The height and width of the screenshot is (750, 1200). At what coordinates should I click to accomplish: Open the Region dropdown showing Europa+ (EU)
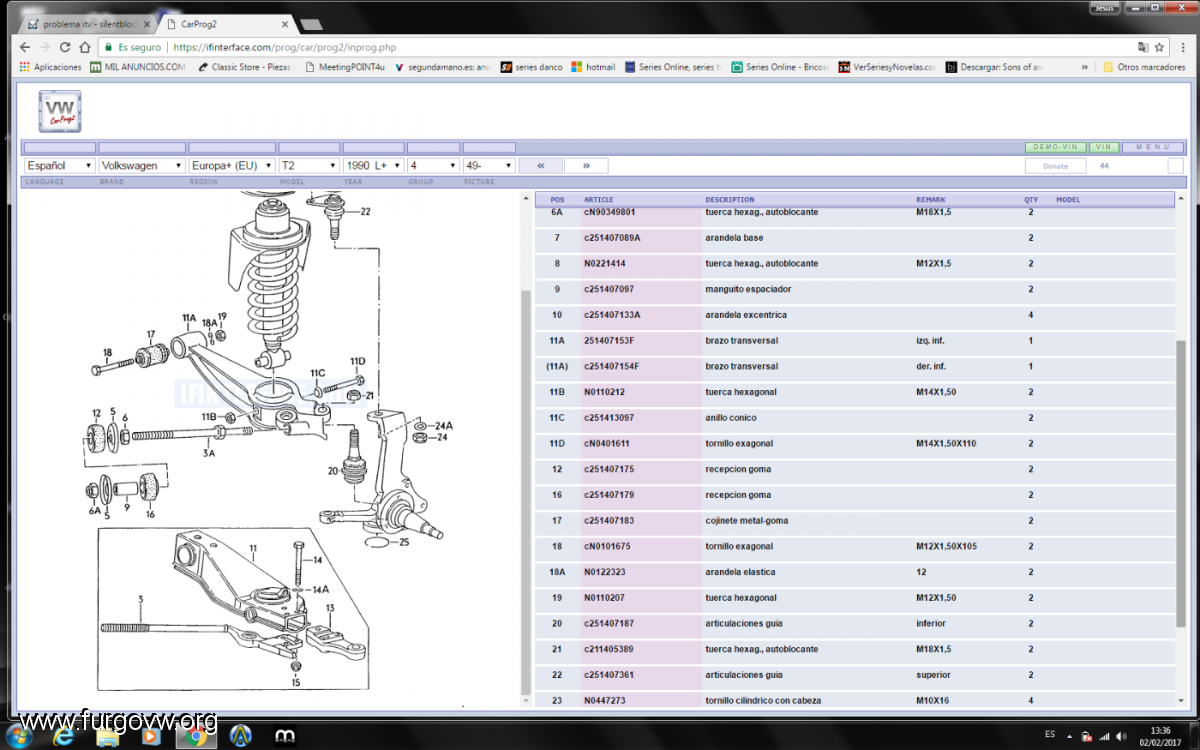pyautogui.click(x=231, y=165)
